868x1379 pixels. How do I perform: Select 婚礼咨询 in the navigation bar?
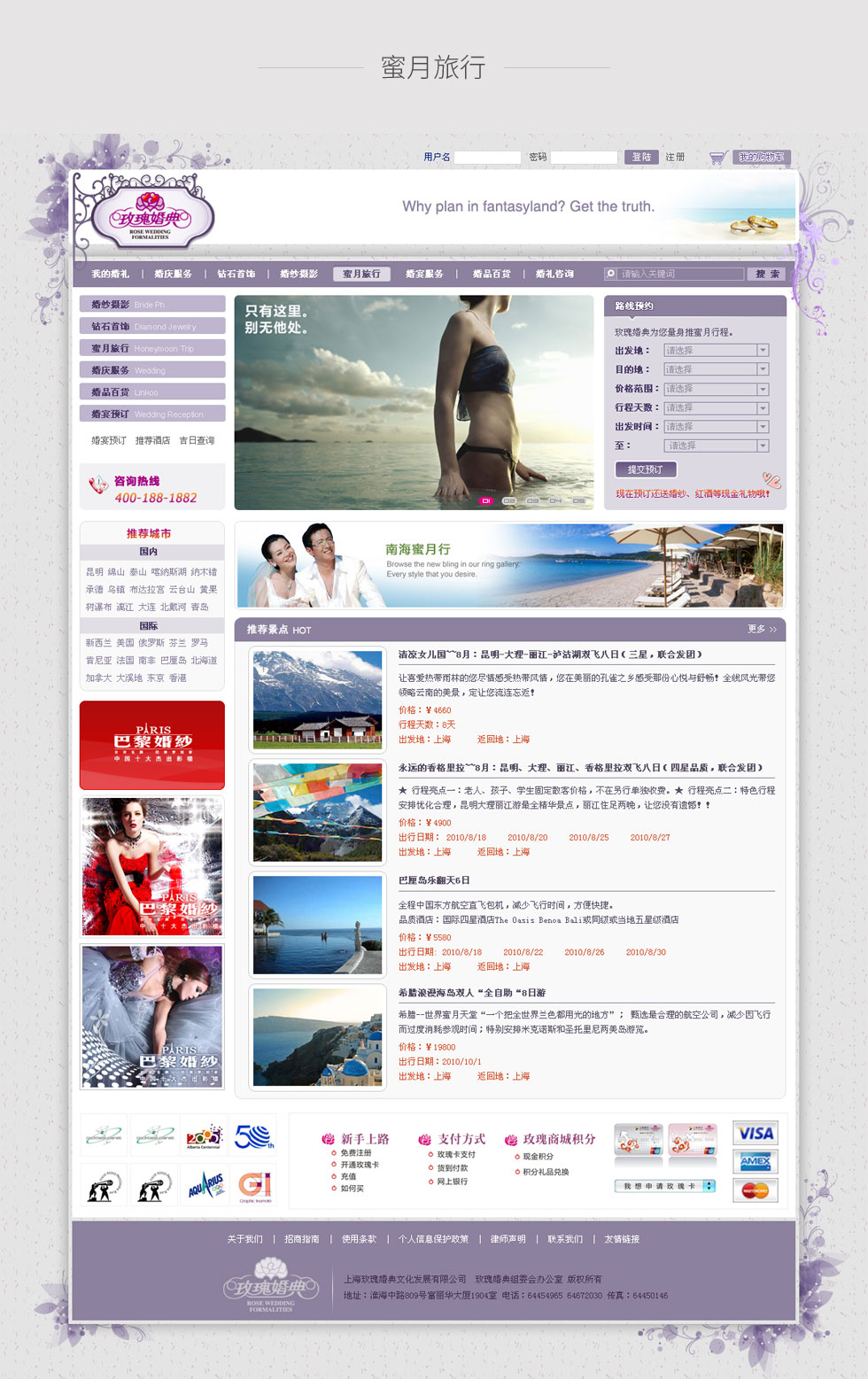(554, 275)
